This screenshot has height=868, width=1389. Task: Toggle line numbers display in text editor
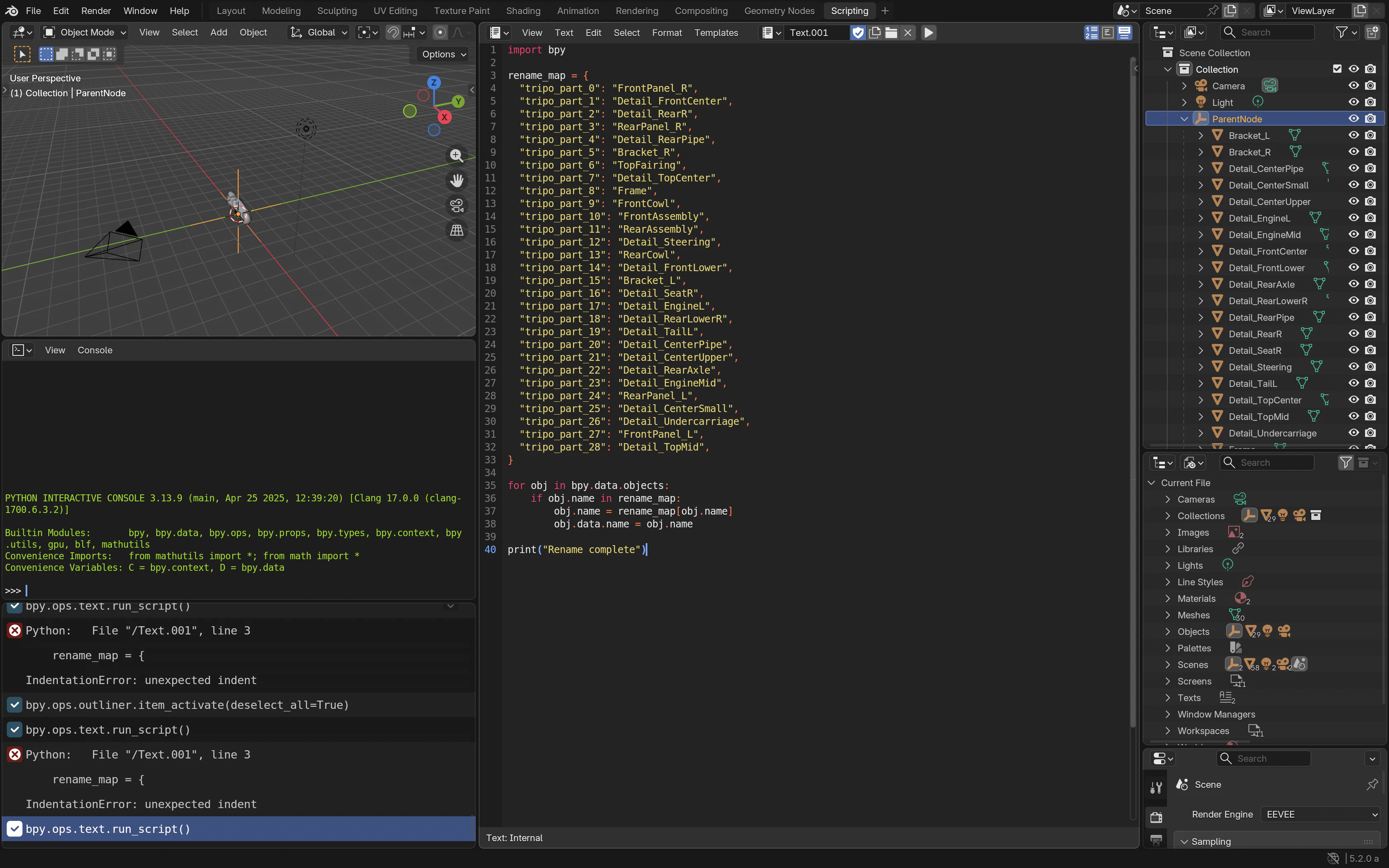coord(1091,33)
